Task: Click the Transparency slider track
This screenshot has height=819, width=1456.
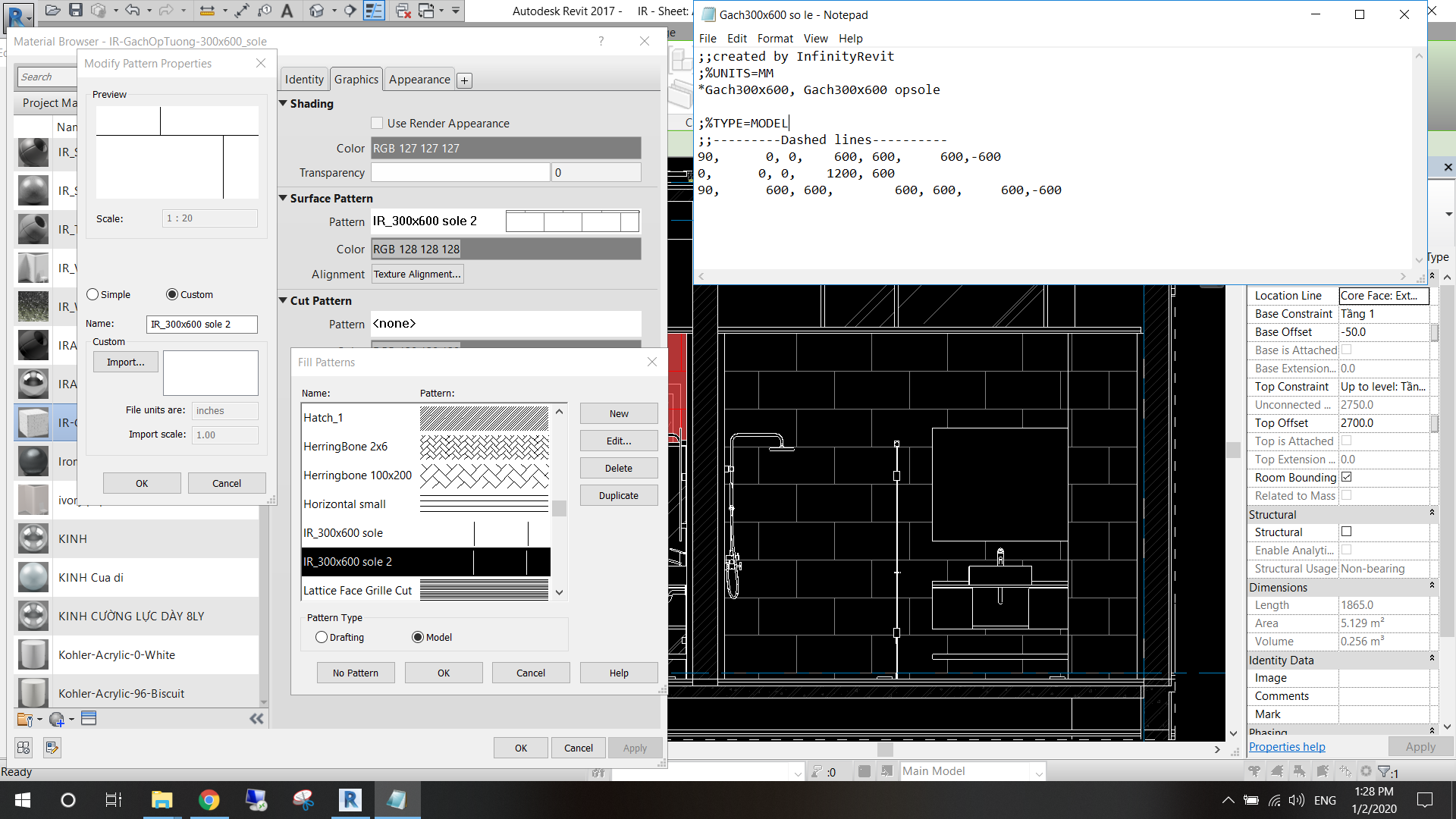Action: click(x=460, y=172)
